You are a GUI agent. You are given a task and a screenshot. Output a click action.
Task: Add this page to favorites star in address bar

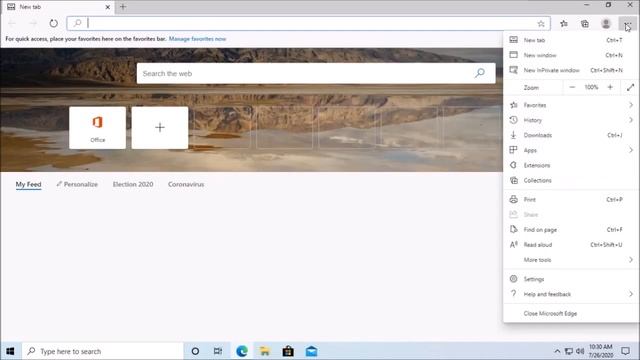point(541,24)
